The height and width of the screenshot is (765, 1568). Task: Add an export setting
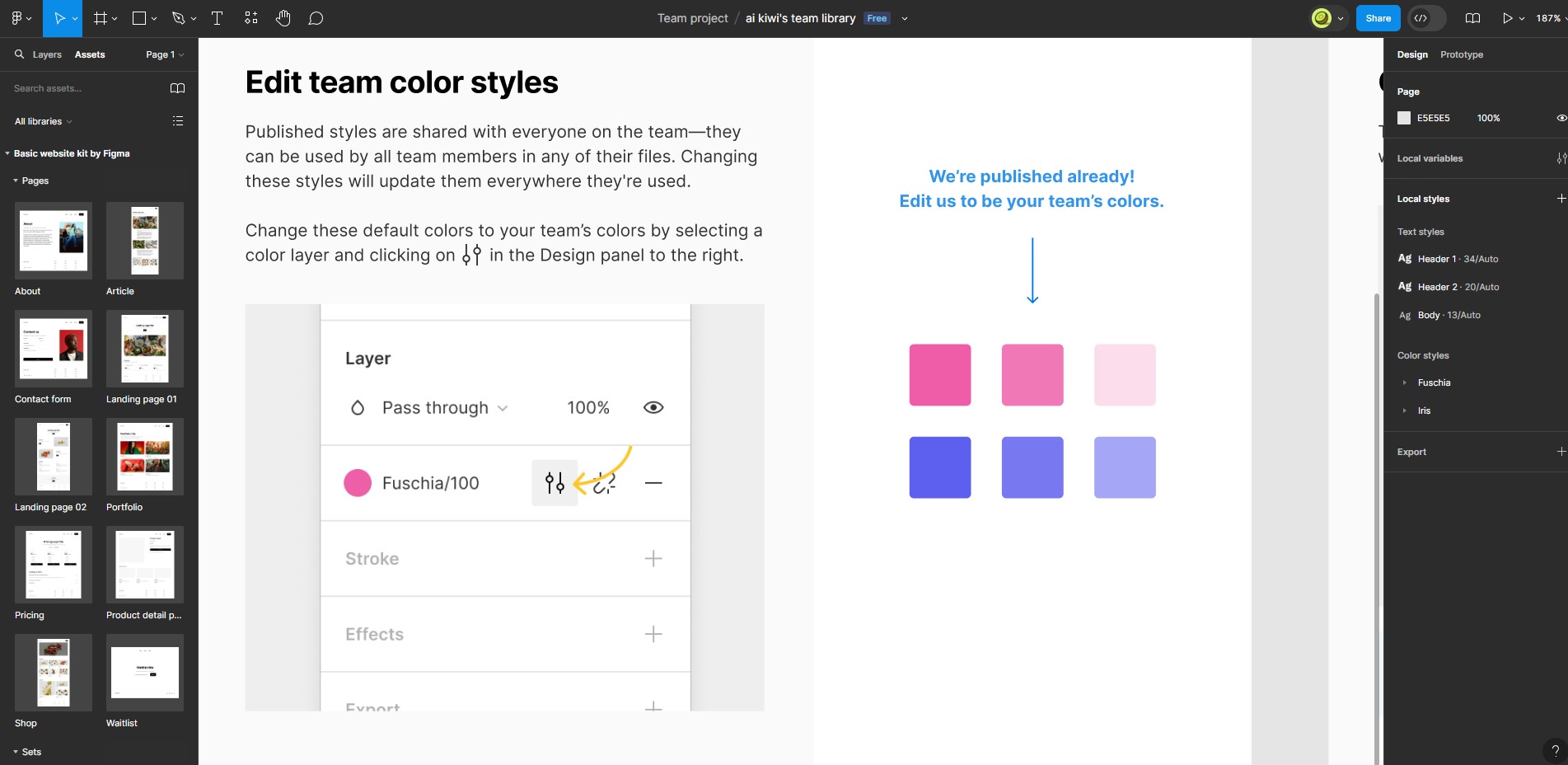(1561, 452)
